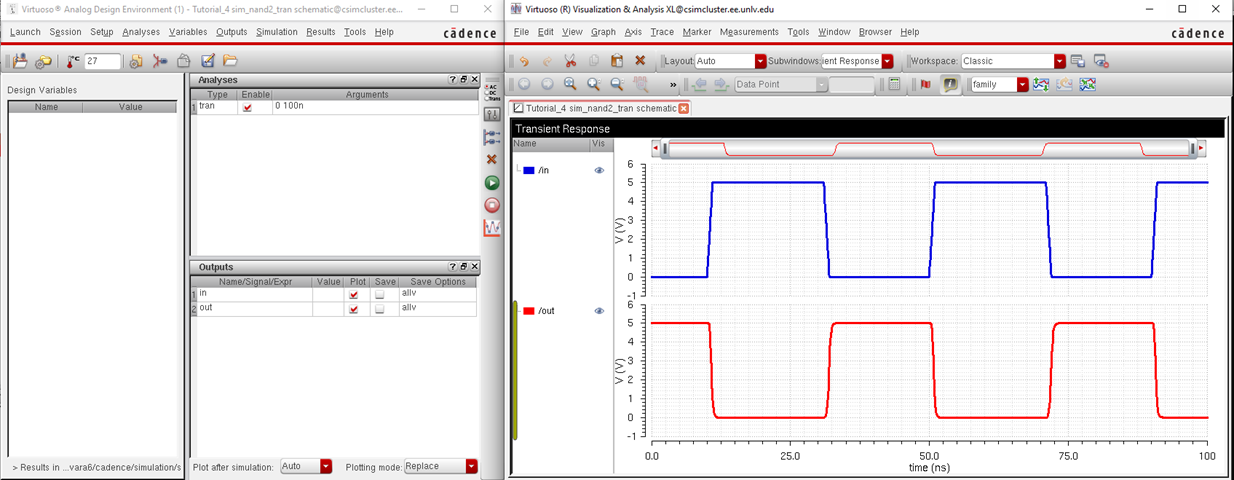
Task: Open the calculator tool icon
Action: pos(895,85)
